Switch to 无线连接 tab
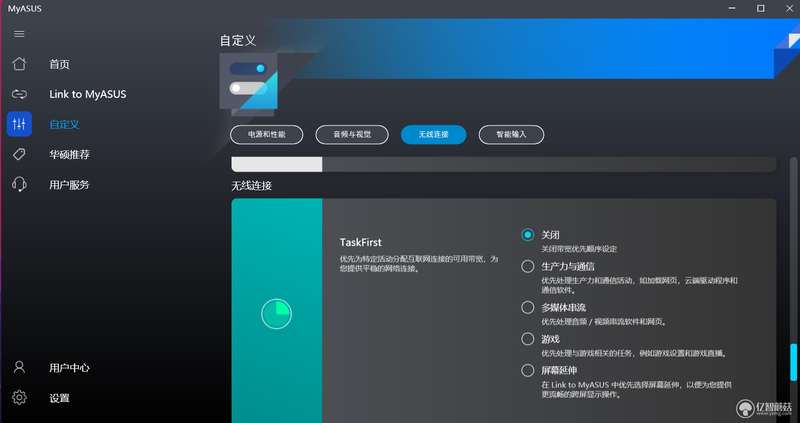 (x=434, y=135)
